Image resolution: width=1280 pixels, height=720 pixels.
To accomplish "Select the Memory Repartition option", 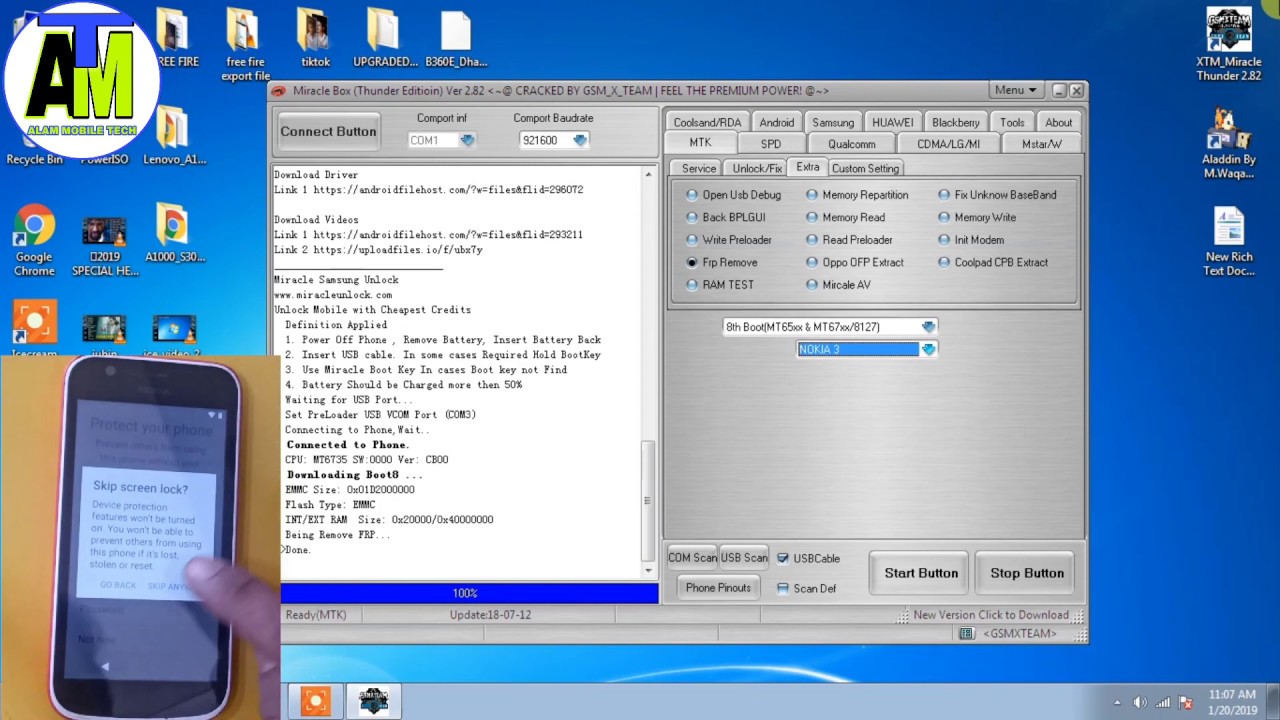I will click(x=857, y=195).
